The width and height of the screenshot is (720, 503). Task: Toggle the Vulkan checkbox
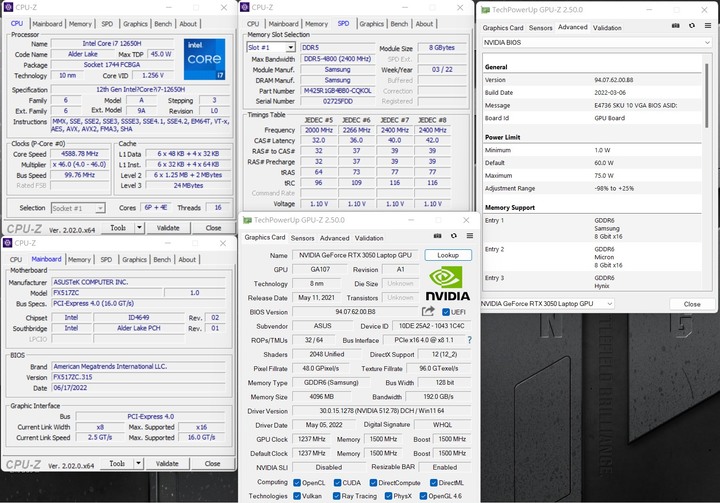point(297,496)
